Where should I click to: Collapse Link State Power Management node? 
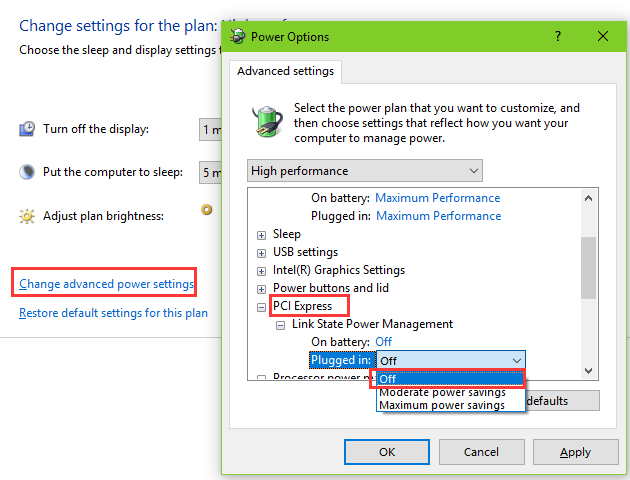280,325
